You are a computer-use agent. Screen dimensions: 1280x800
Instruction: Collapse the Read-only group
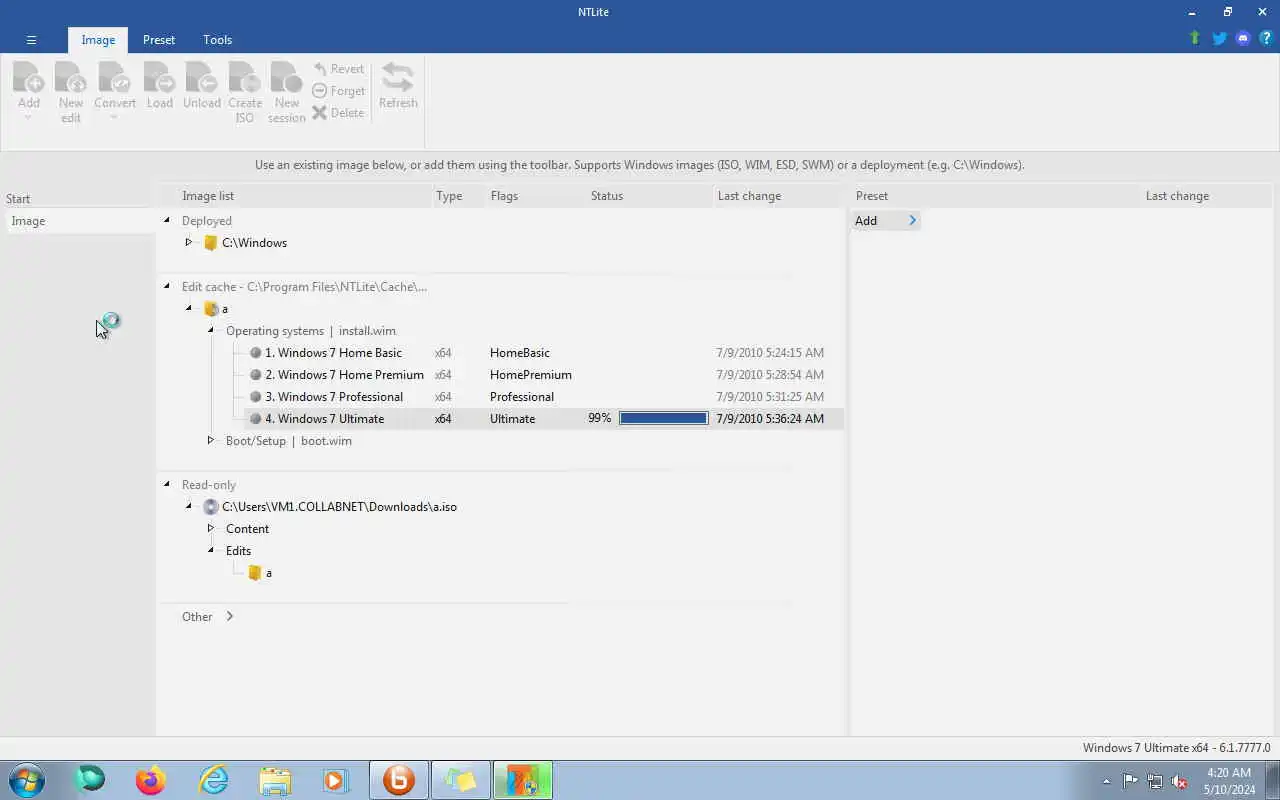coord(167,484)
